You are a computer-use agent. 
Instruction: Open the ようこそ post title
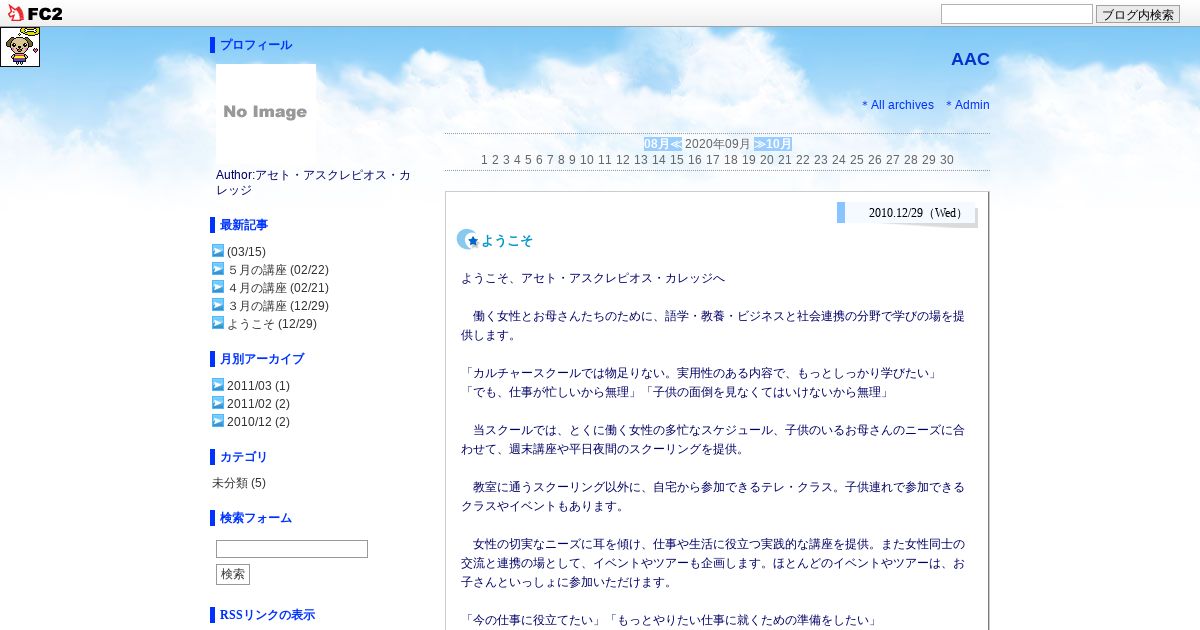[x=507, y=241]
